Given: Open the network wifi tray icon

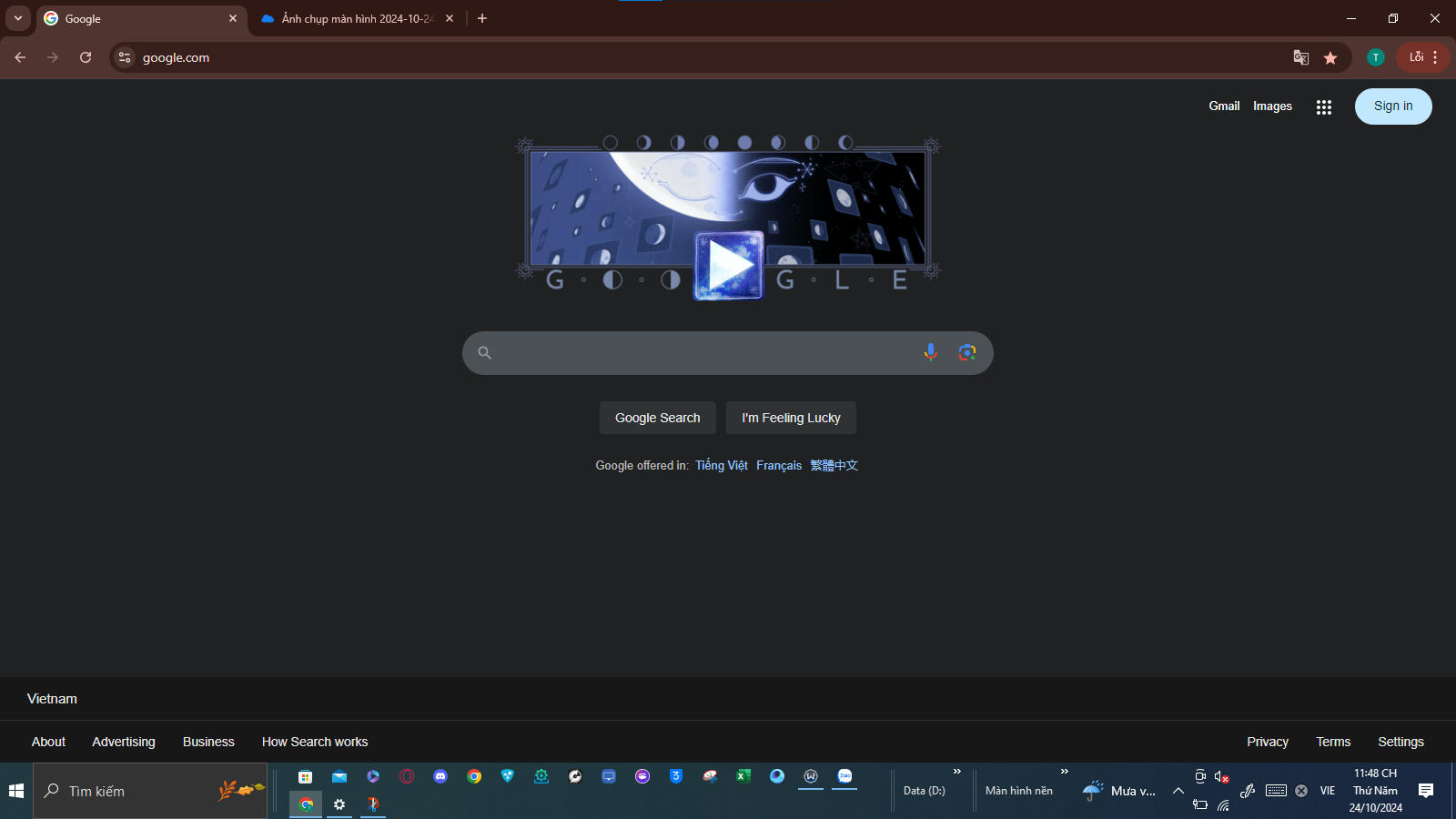Looking at the screenshot, I should tap(1223, 805).
